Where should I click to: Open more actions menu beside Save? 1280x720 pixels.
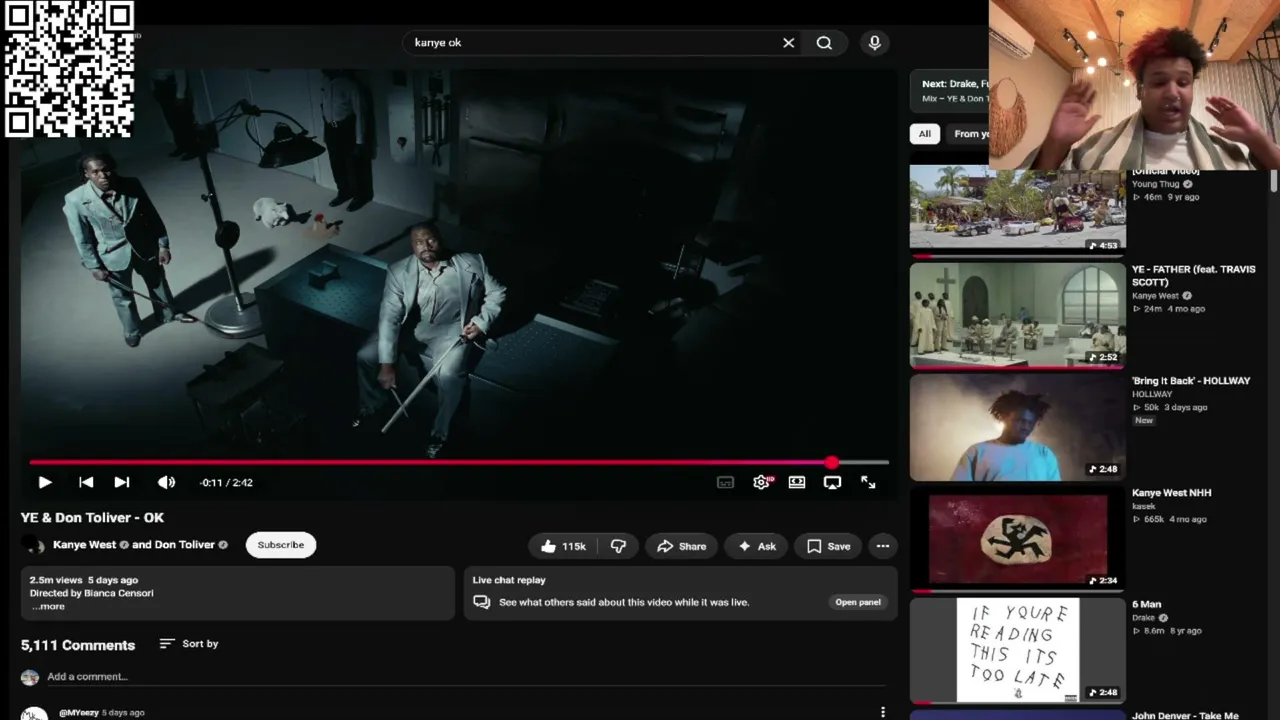(883, 546)
